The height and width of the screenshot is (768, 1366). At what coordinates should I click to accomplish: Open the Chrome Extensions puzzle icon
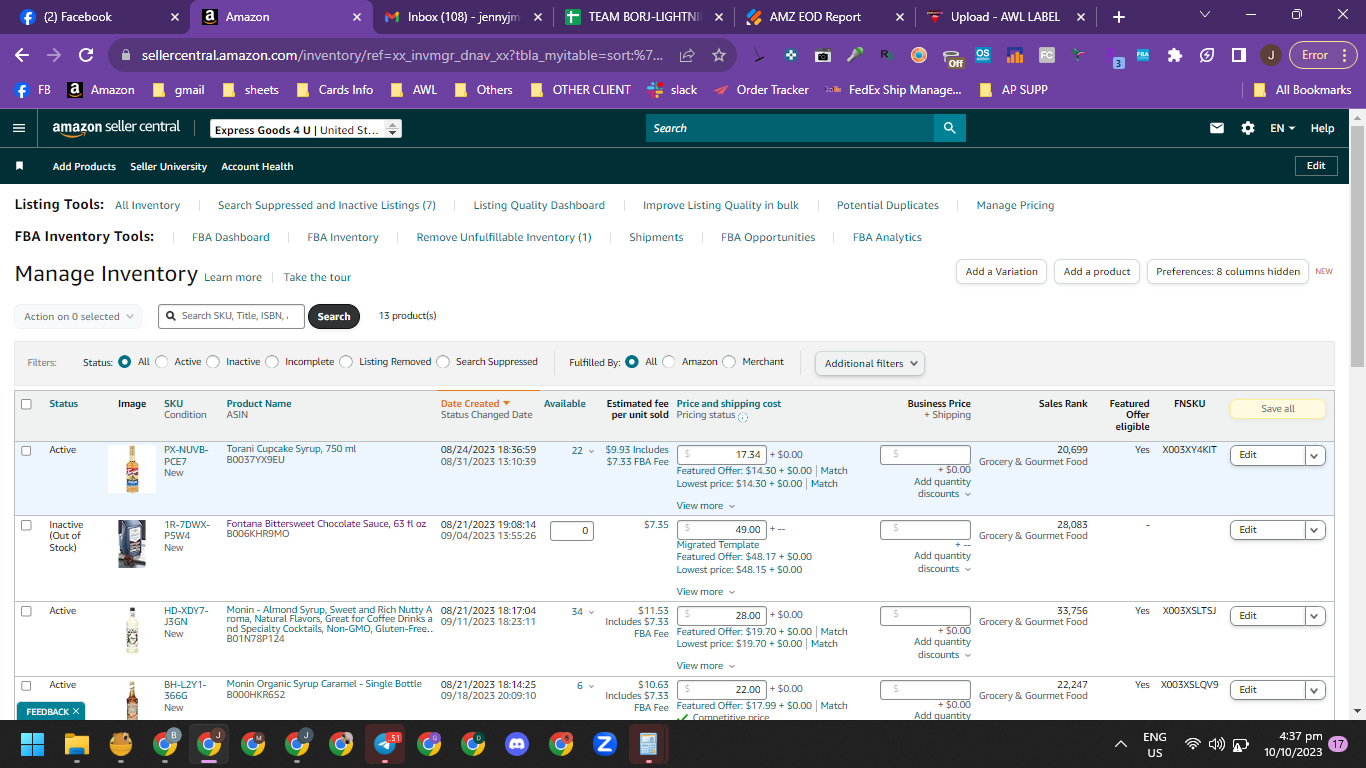tap(1175, 55)
